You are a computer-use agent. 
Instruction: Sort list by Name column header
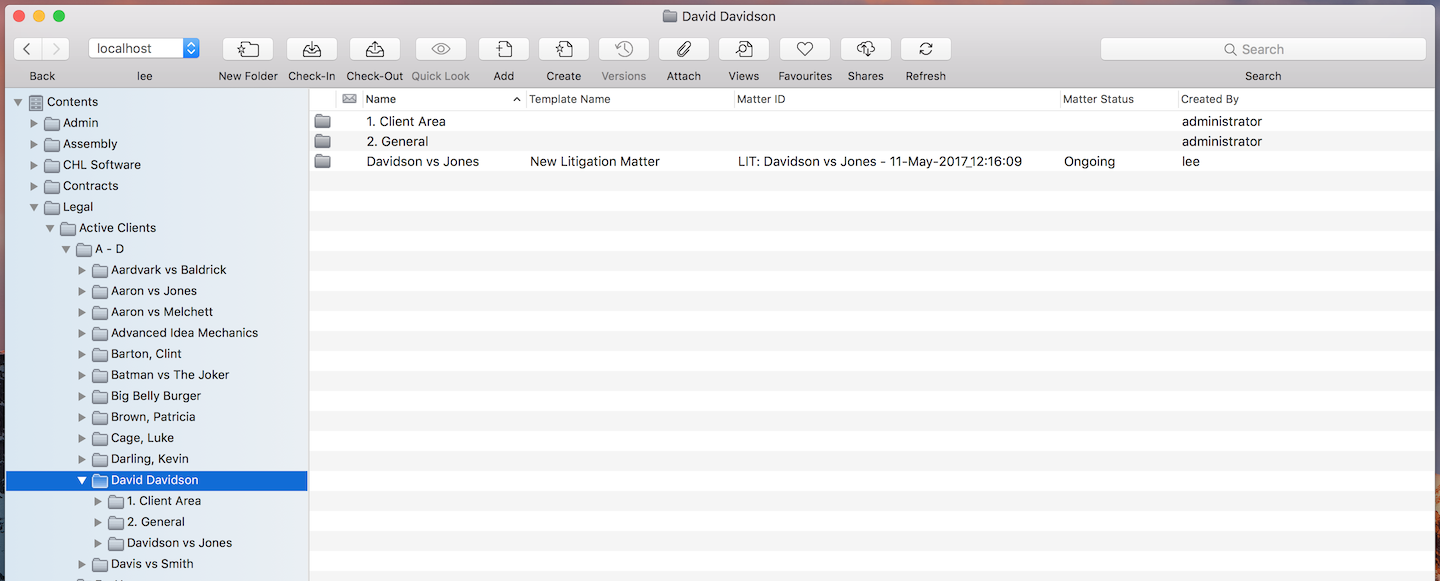pos(440,99)
